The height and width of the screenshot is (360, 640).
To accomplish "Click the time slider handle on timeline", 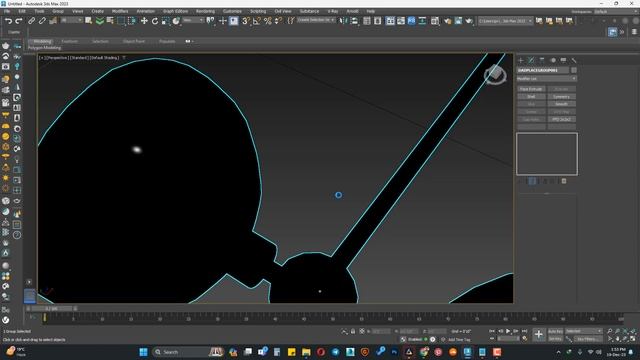I will (x=51, y=309).
